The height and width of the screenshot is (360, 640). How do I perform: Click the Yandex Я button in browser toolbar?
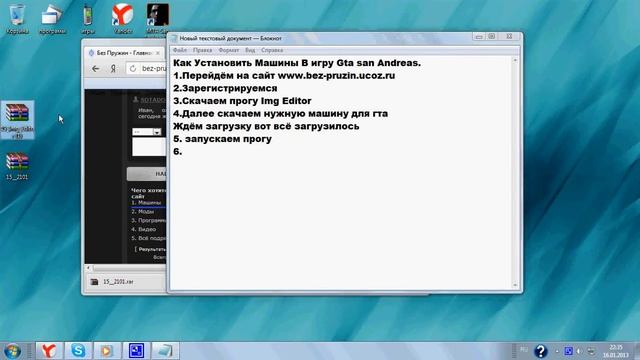pyautogui.click(x=113, y=69)
